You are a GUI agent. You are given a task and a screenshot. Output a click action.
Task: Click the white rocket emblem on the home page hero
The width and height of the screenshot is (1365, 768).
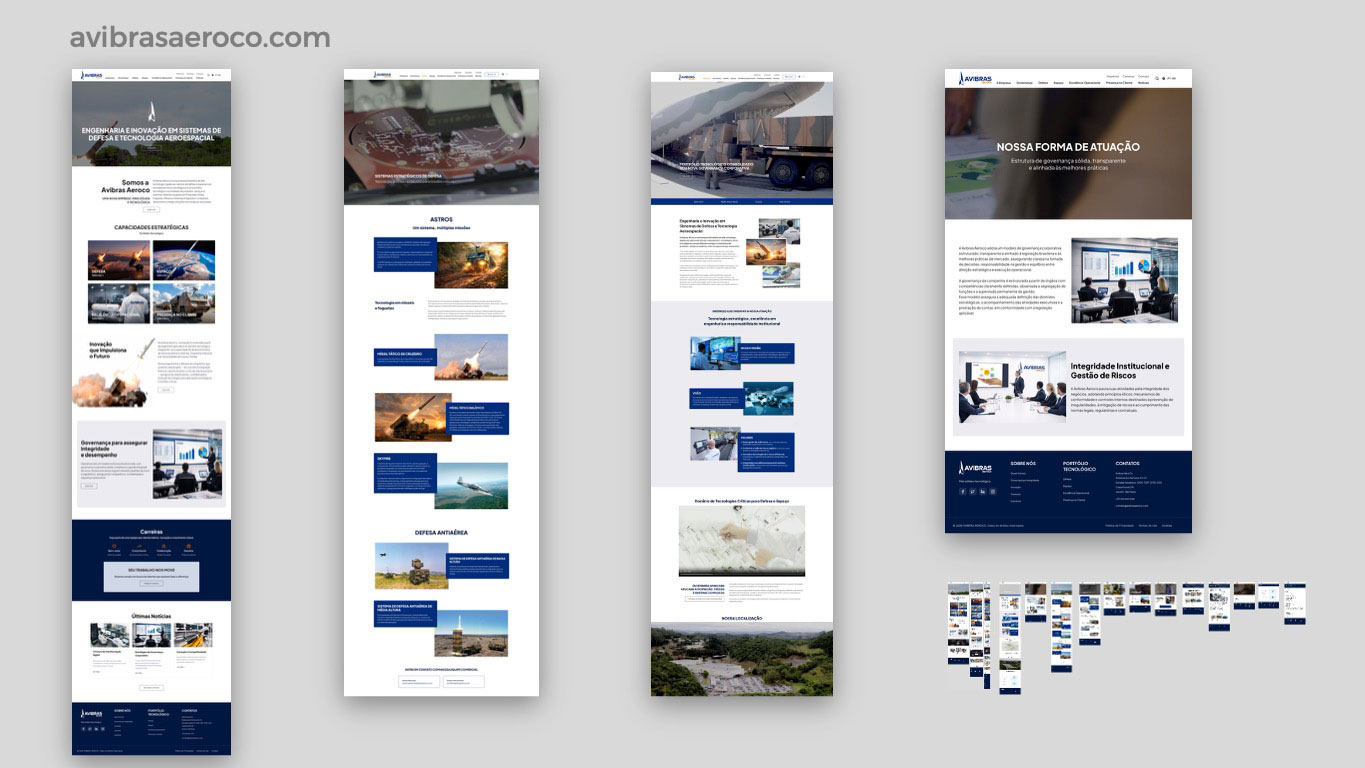[x=152, y=111]
